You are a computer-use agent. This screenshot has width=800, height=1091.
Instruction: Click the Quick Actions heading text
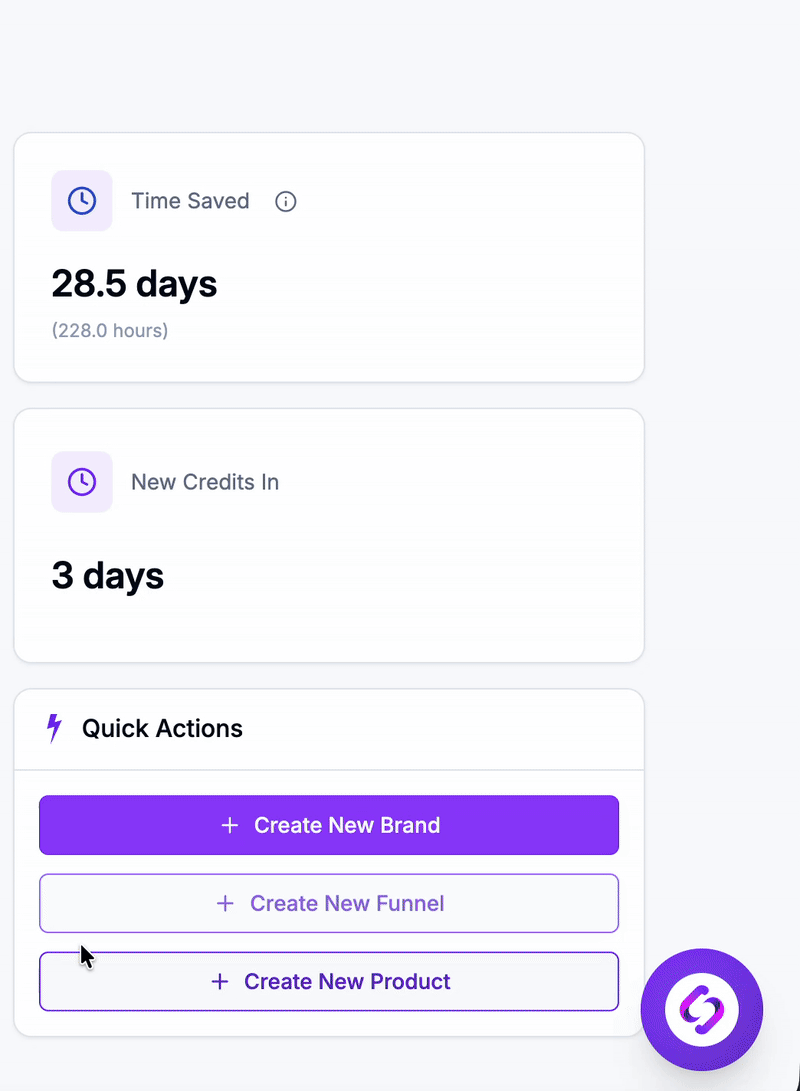[x=162, y=728]
